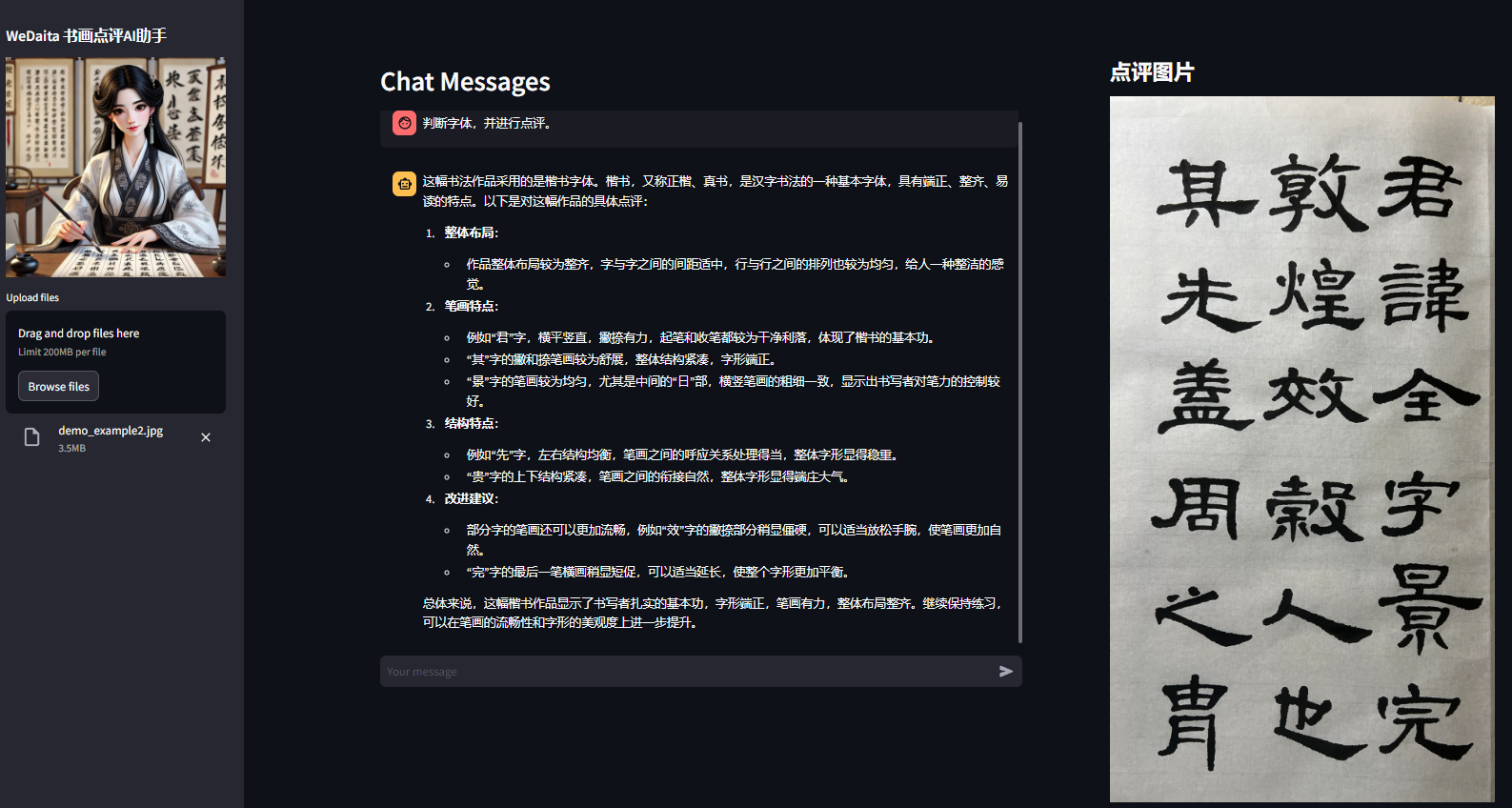Viewport: 1512px width, 808px height.
Task: Click the Chat Messages heading
Action: click(465, 82)
